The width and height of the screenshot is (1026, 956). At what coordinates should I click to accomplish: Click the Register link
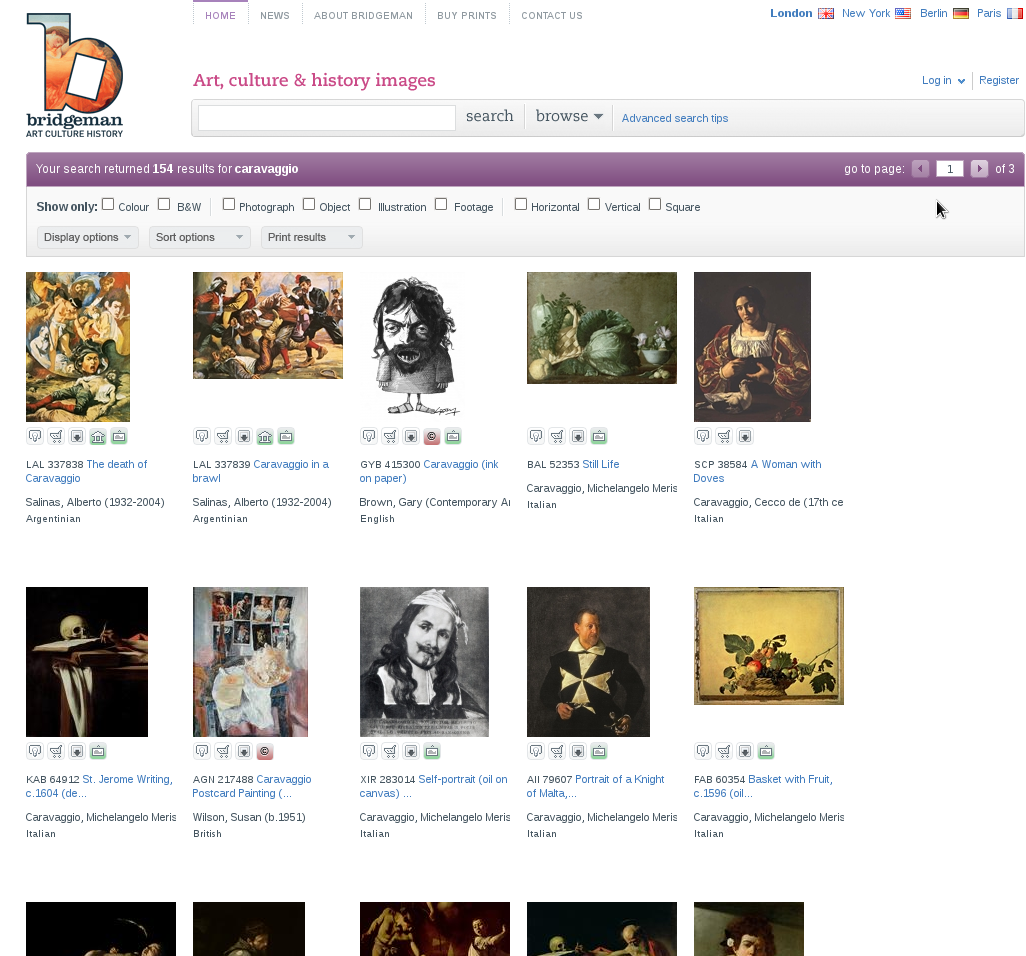click(999, 80)
